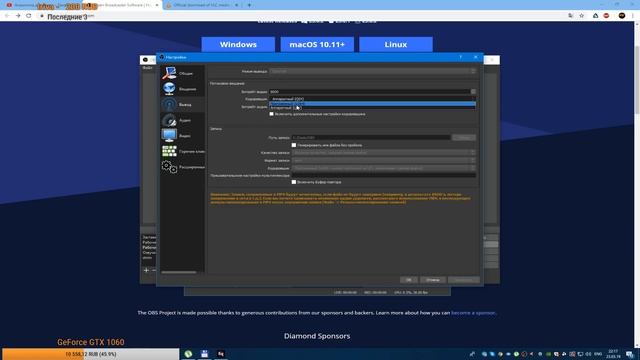Select the Video (Видео) label in sidebar
640x360 pixels.
coord(185,136)
